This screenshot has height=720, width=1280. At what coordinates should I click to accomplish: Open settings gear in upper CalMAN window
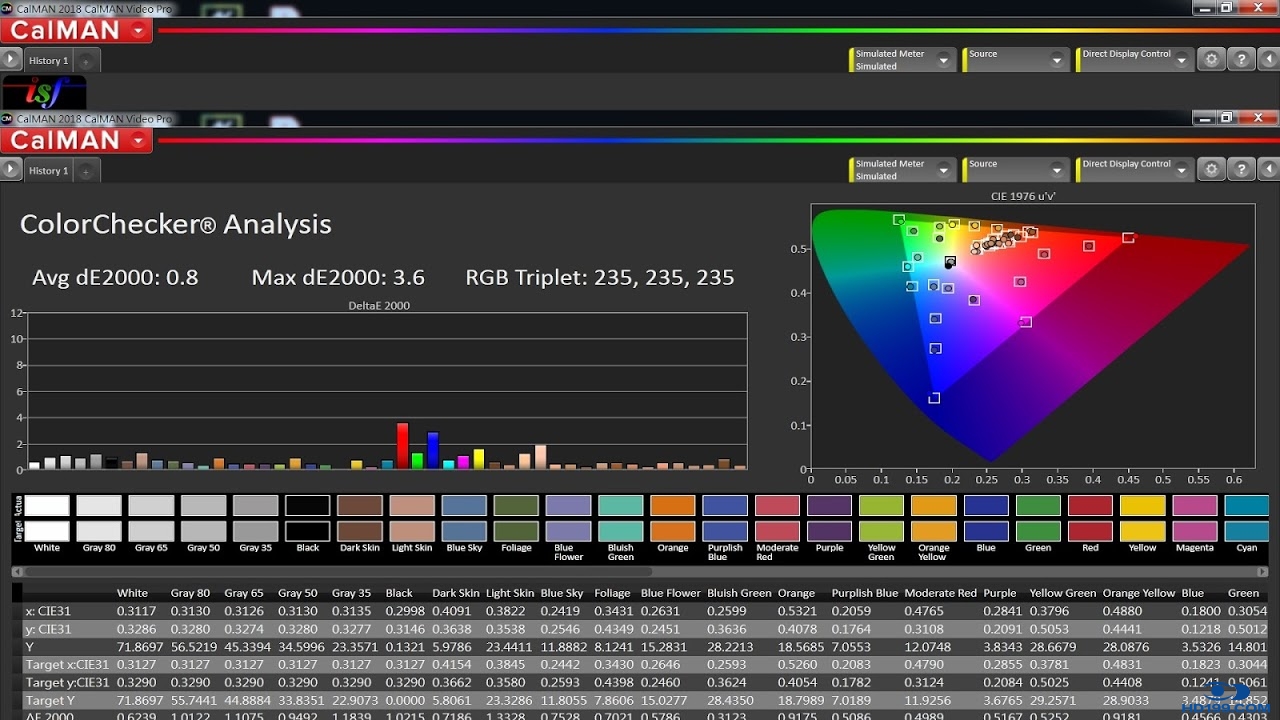pyautogui.click(x=1212, y=59)
